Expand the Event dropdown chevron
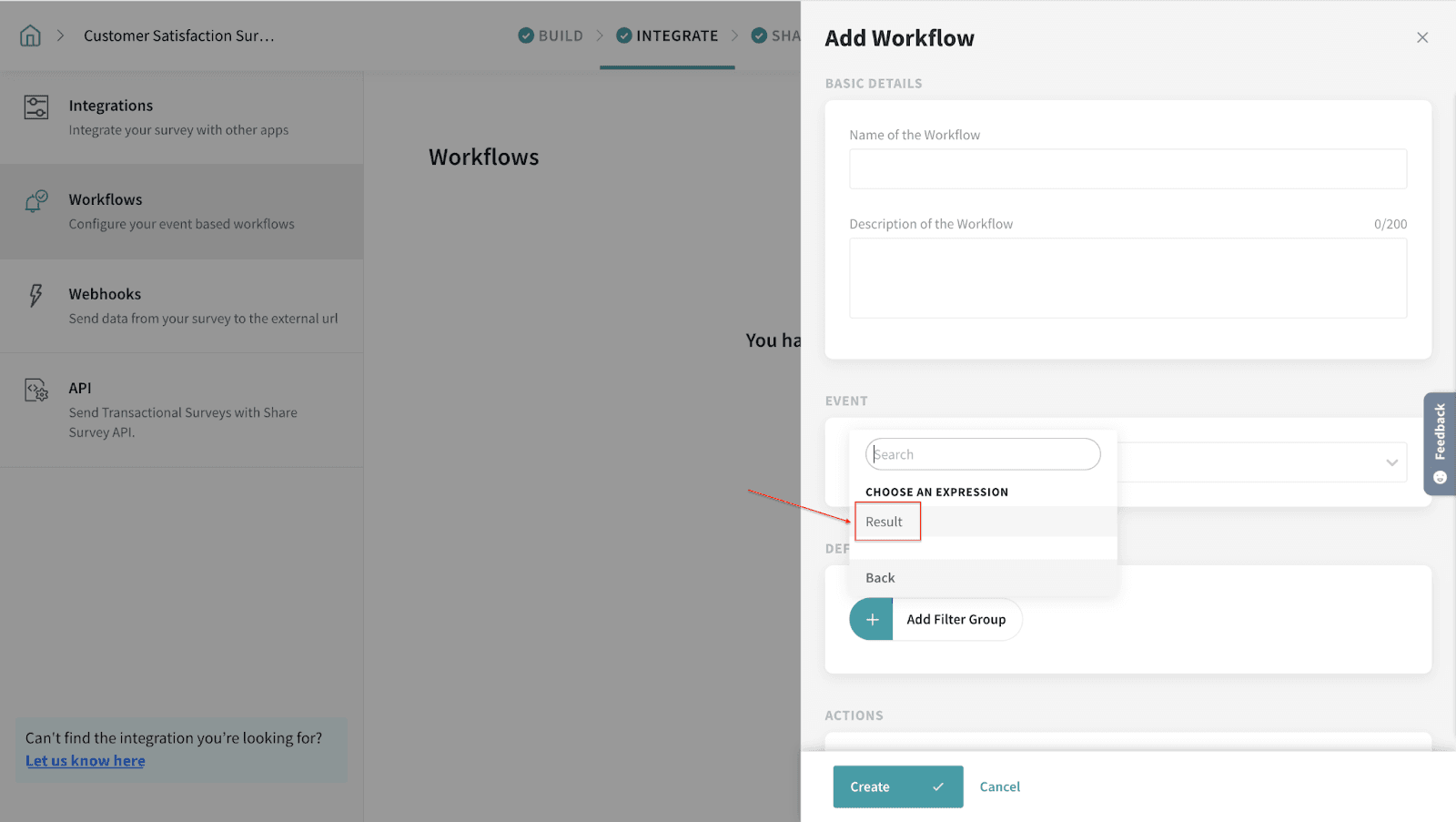Viewport: 1456px width, 822px height. tap(1391, 462)
